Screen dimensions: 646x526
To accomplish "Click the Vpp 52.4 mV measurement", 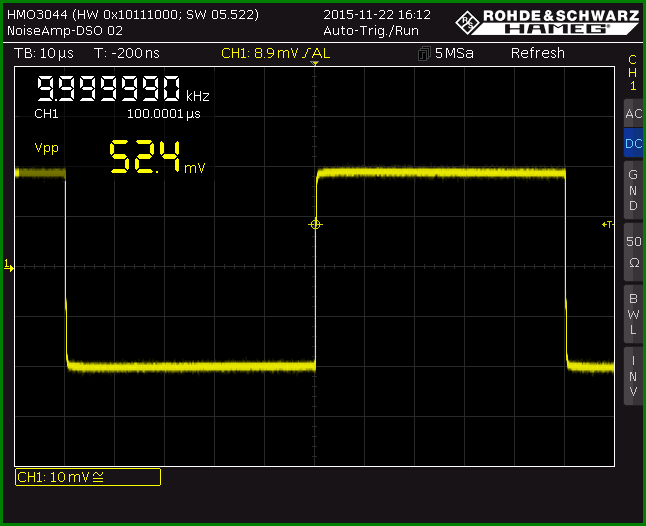I will tap(119, 156).
